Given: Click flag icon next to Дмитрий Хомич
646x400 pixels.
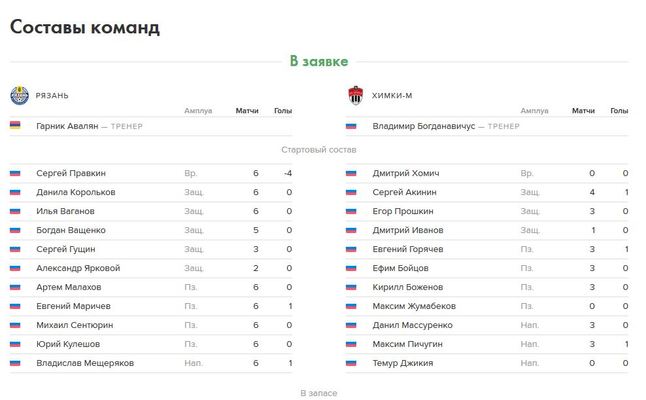Looking at the screenshot, I should (351, 173).
